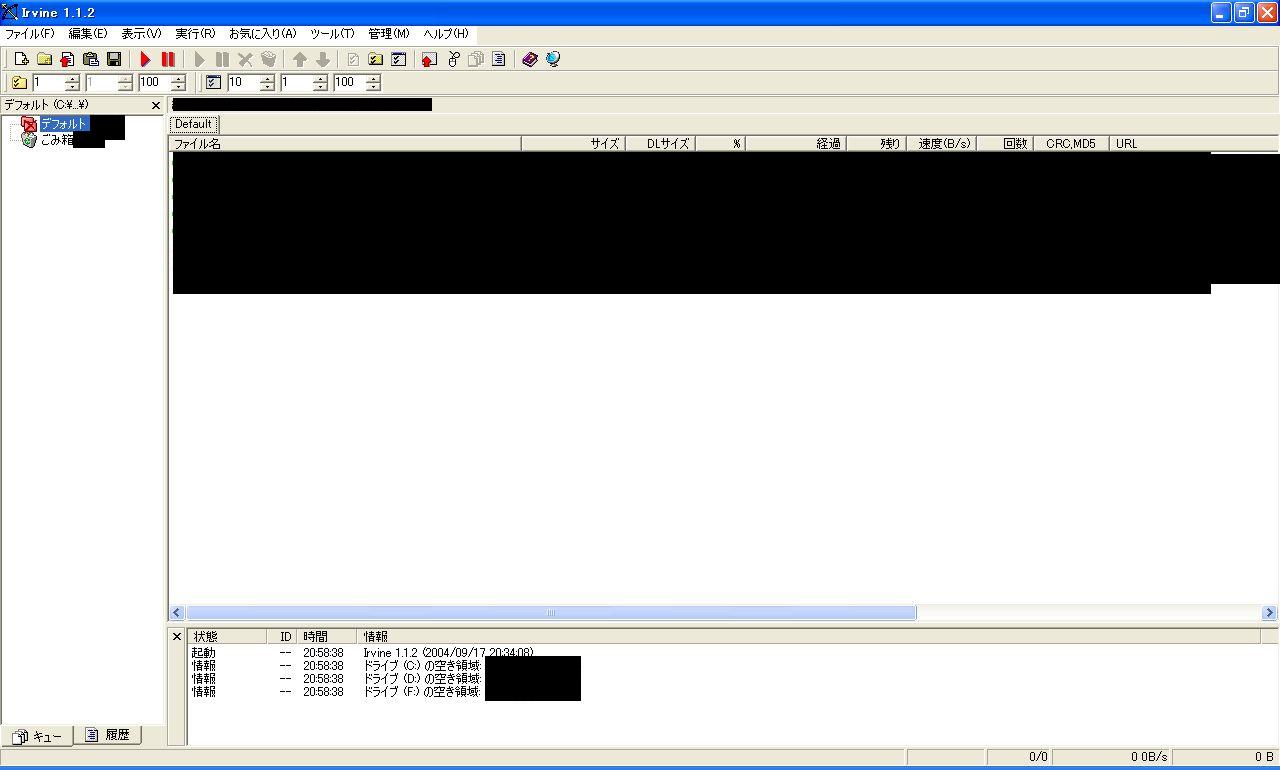Close the log panel with its X button
The image size is (1280, 770).
click(177, 636)
